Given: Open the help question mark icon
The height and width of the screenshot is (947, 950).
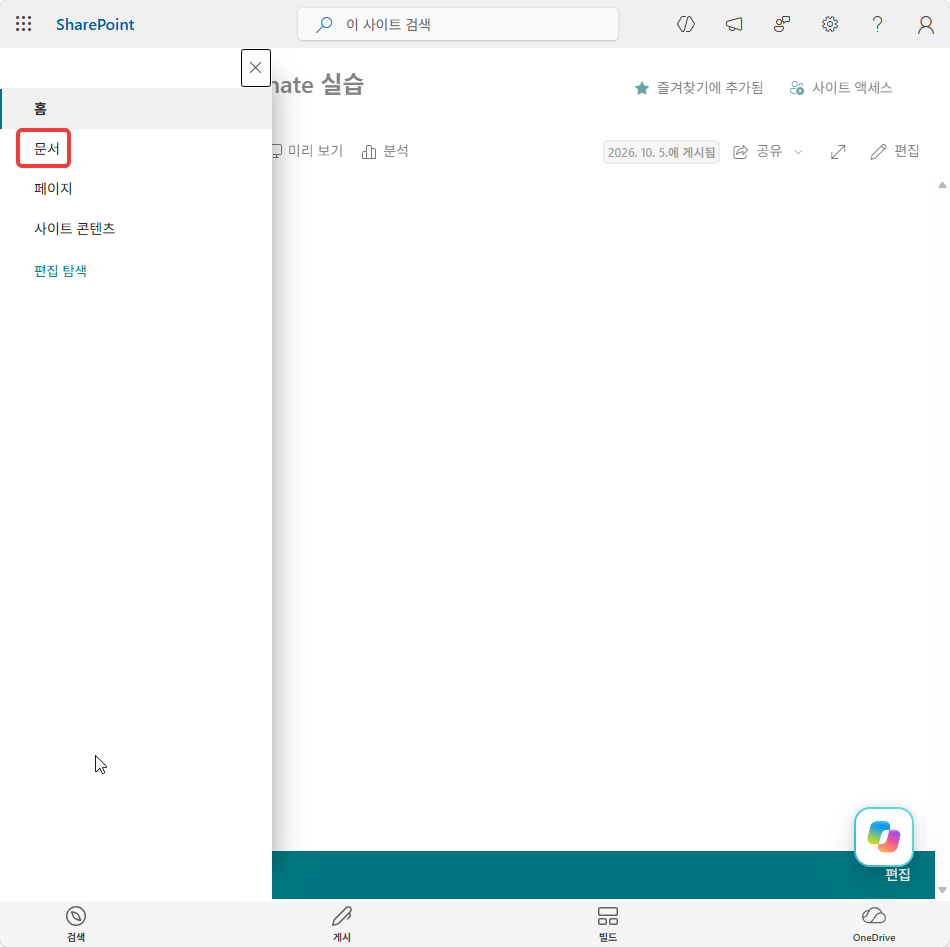Looking at the screenshot, I should point(877,24).
